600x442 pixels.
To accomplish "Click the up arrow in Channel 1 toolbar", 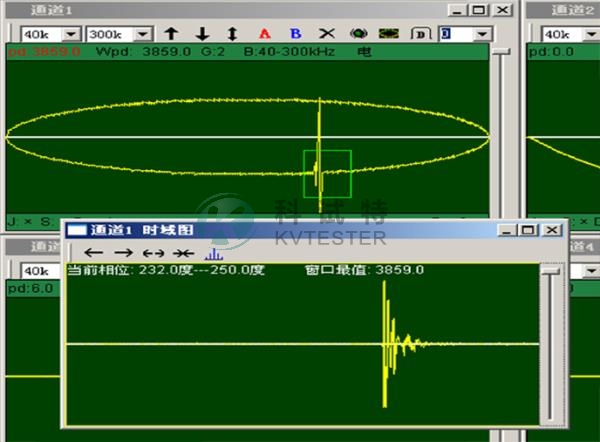I will point(172,34).
